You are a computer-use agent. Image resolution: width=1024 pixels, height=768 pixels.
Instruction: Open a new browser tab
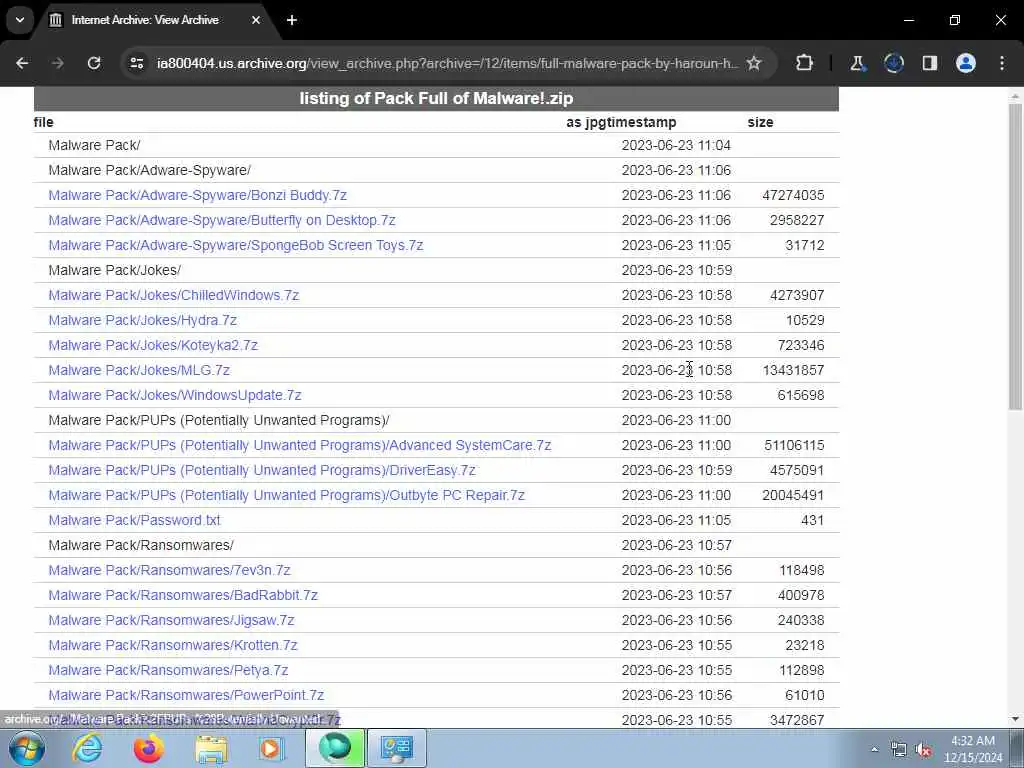tap(292, 20)
